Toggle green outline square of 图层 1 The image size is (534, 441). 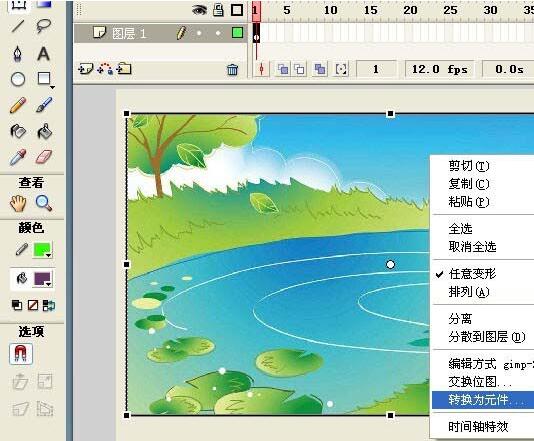point(237,33)
